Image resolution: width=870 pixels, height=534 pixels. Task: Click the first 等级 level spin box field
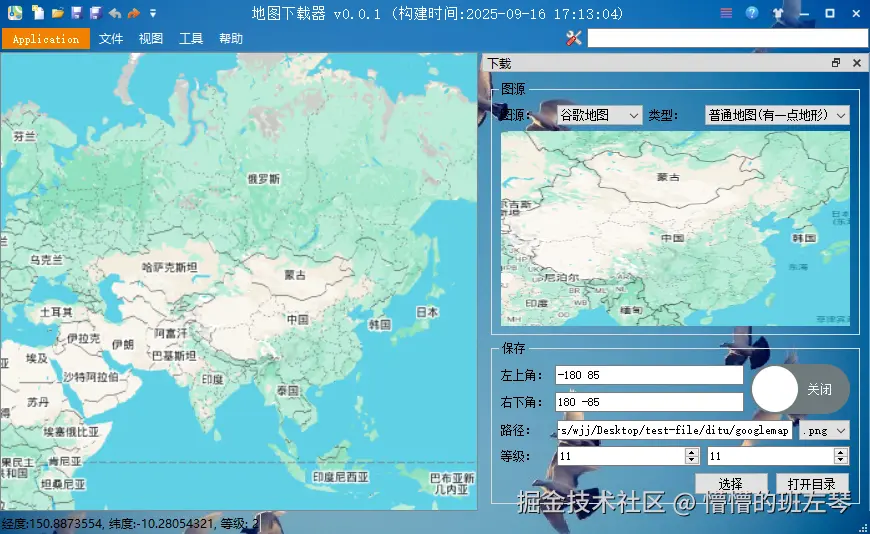pos(621,456)
